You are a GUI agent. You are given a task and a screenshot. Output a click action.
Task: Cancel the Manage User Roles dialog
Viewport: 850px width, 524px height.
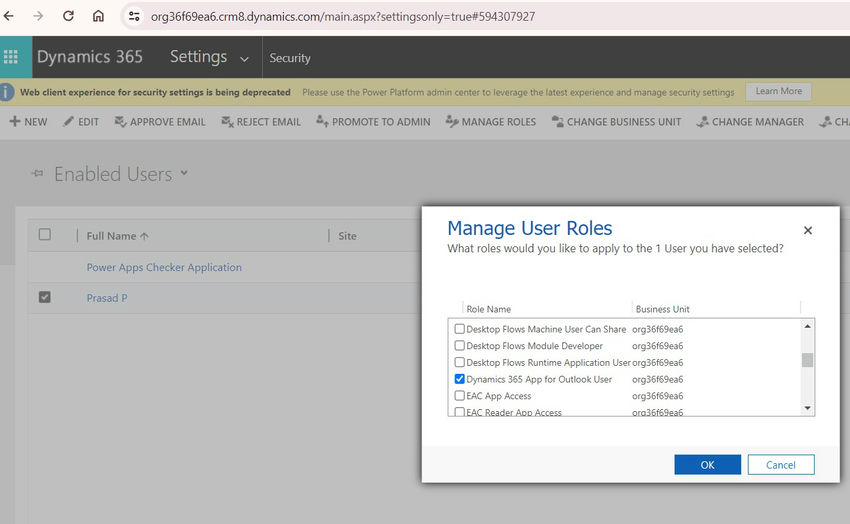[781, 464]
